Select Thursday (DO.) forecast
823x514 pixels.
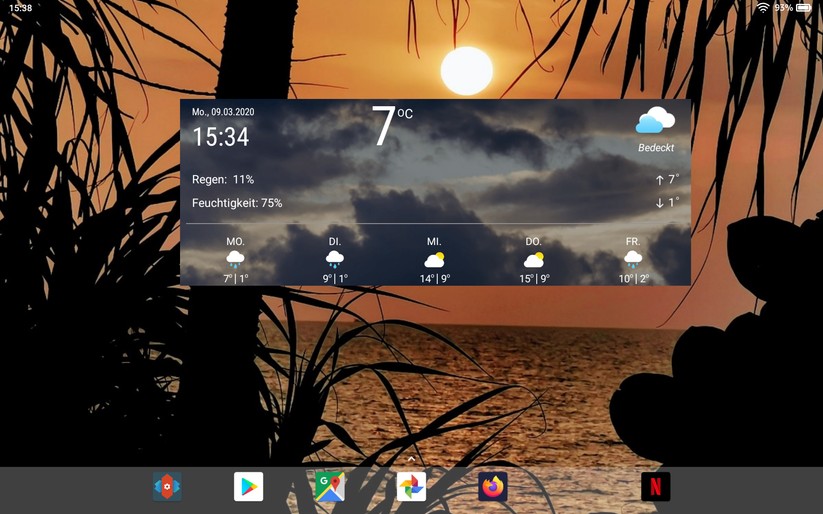tap(534, 260)
